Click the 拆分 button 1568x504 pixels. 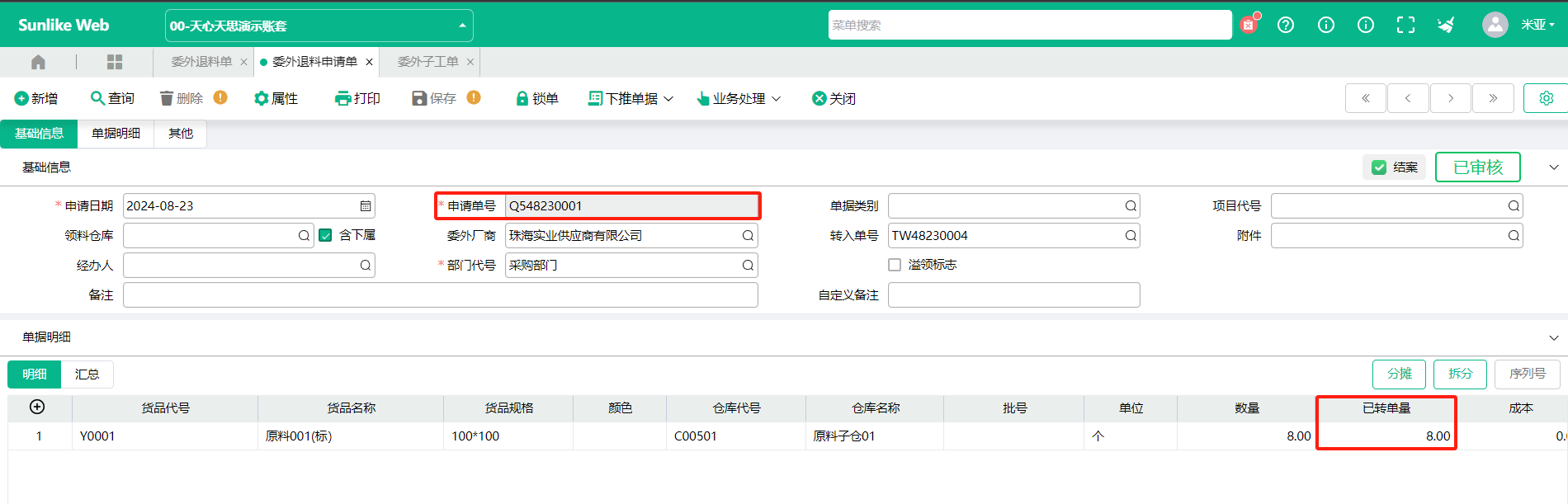[x=1459, y=374]
